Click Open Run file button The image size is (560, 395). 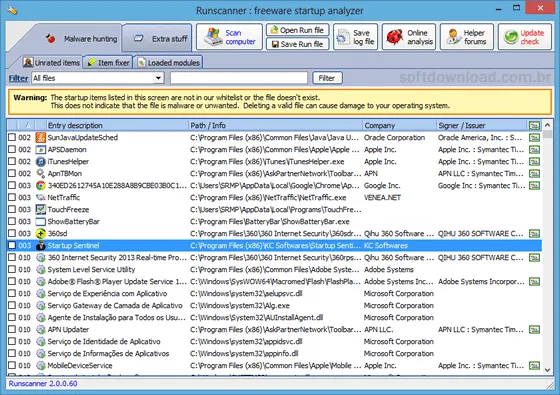point(298,30)
